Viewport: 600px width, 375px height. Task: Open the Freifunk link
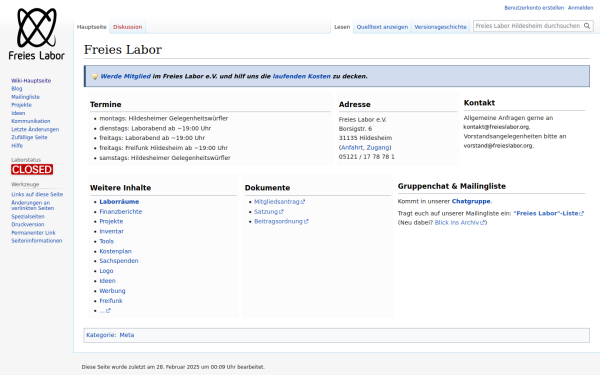pyautogui.click(x=111, y=301)
